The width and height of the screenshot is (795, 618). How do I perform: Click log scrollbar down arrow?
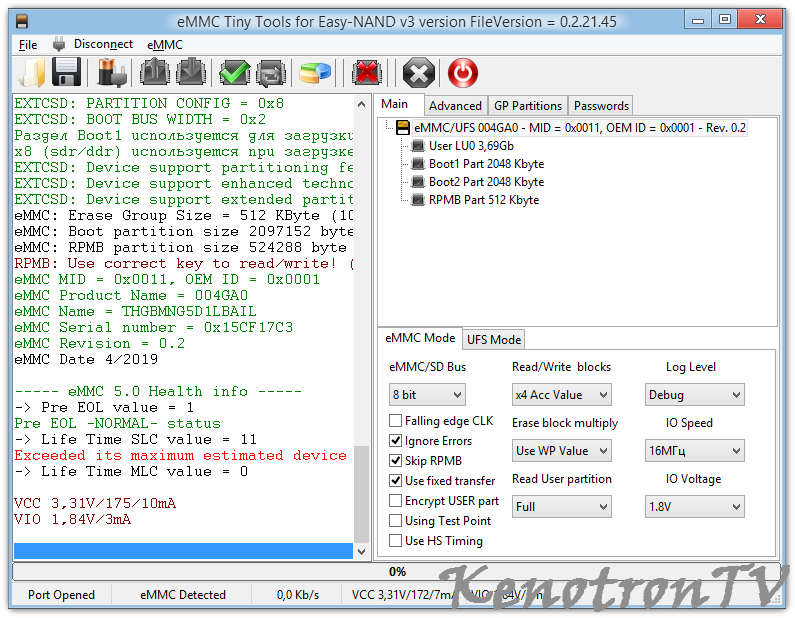coord(361,551)
